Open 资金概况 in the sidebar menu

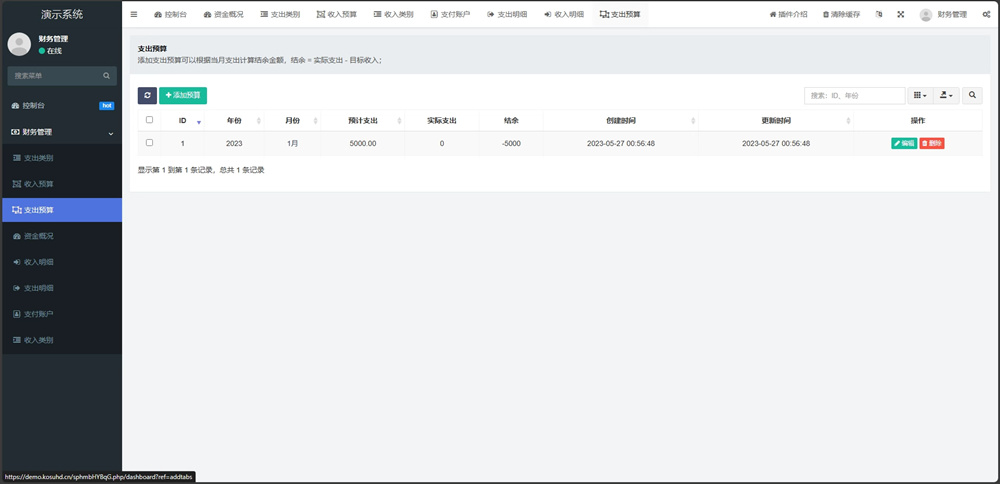(x=62, y=236)
